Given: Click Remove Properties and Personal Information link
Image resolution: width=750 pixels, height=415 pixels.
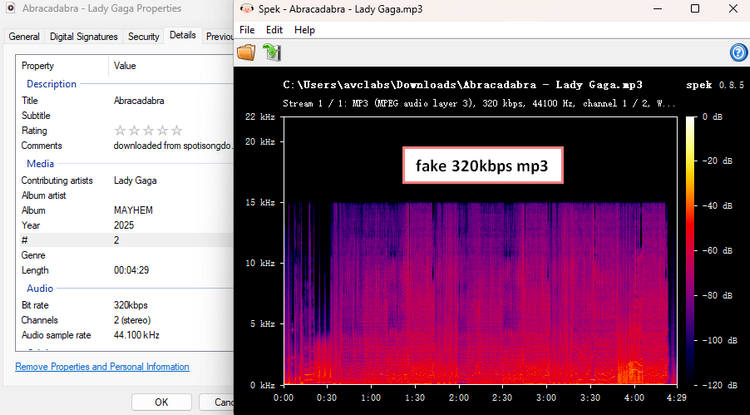Looking at the screenshot, I should coord(102,367).
